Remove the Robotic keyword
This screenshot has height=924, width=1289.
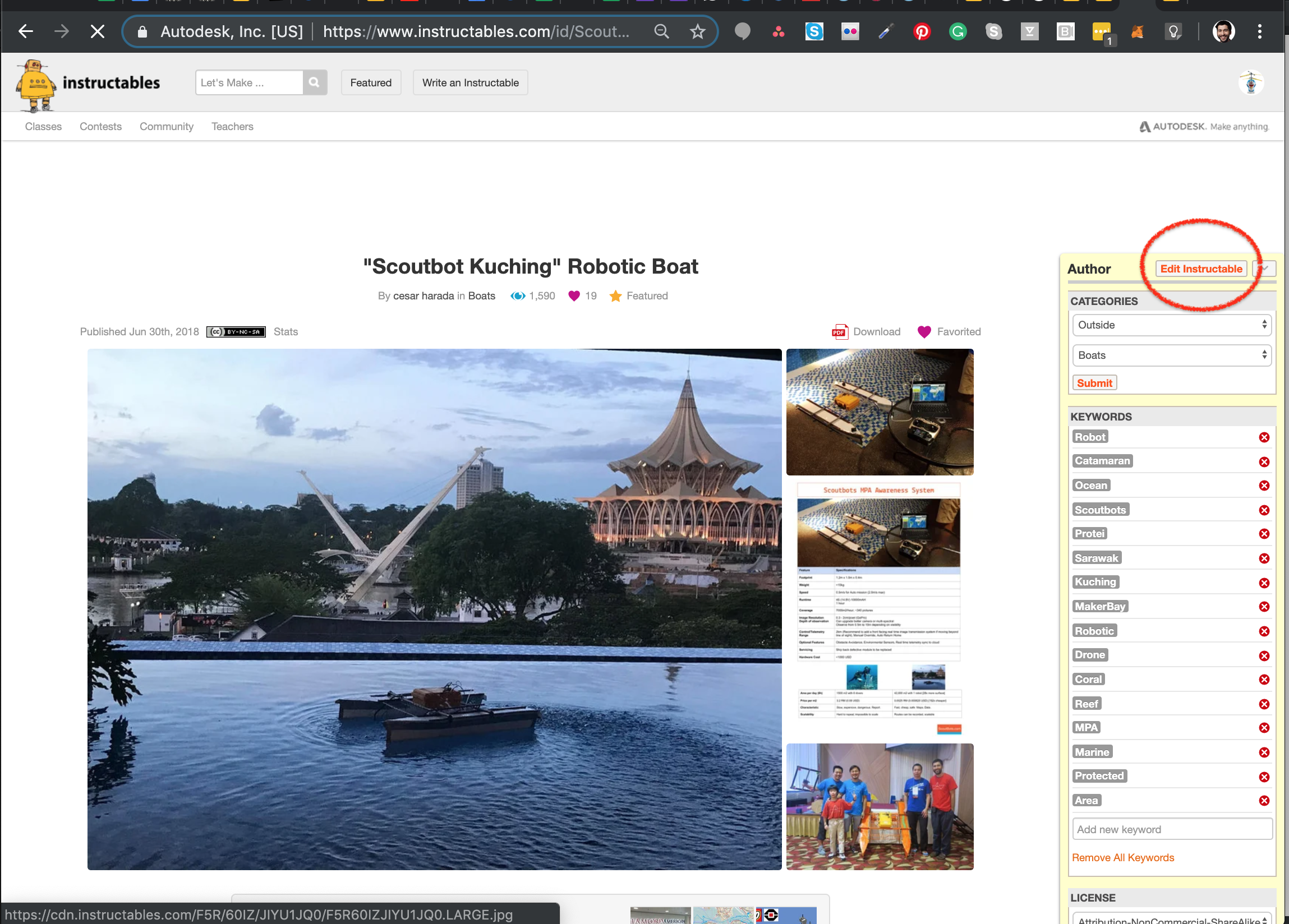pos(1264,631)
